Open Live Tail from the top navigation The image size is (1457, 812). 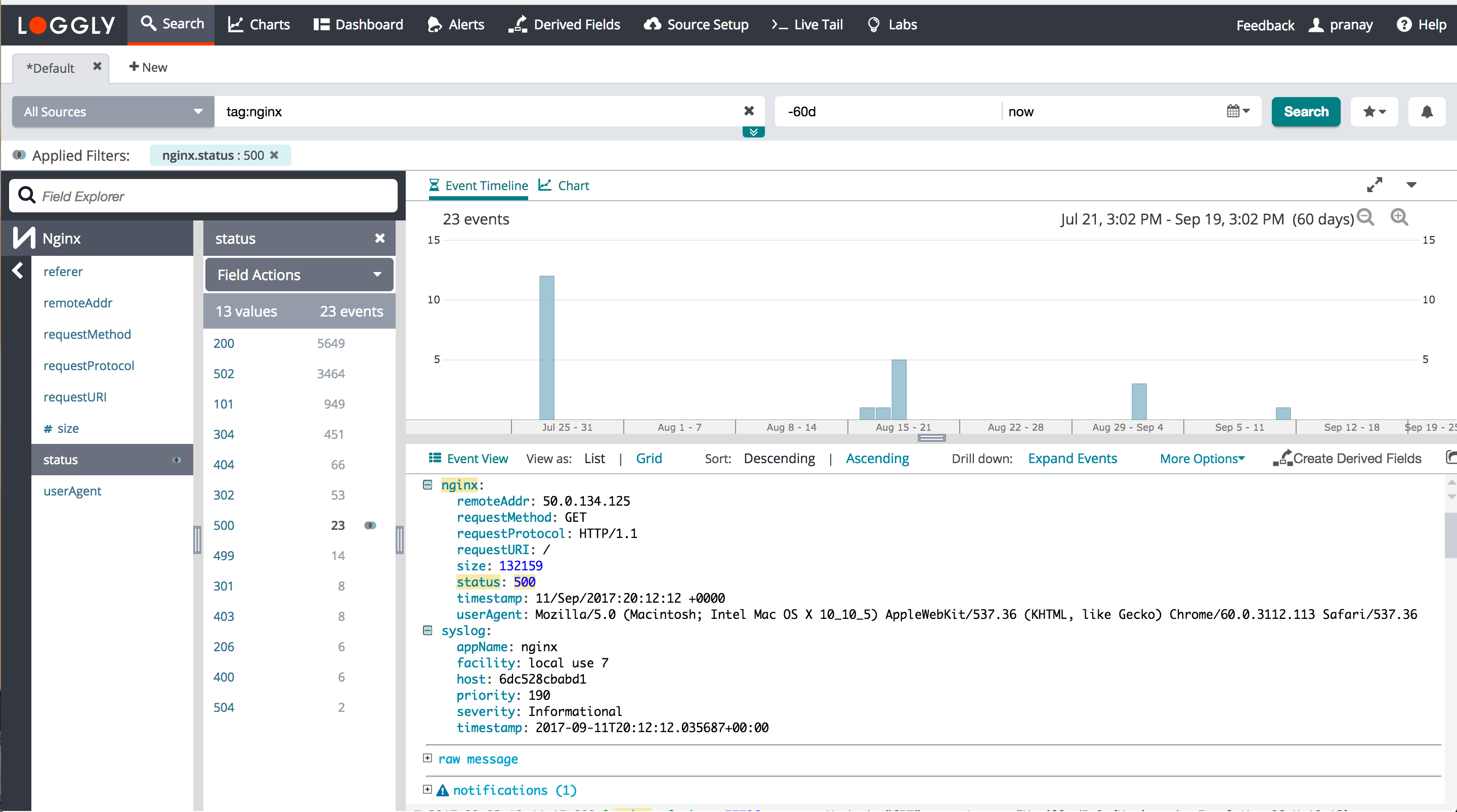[806, 24]
